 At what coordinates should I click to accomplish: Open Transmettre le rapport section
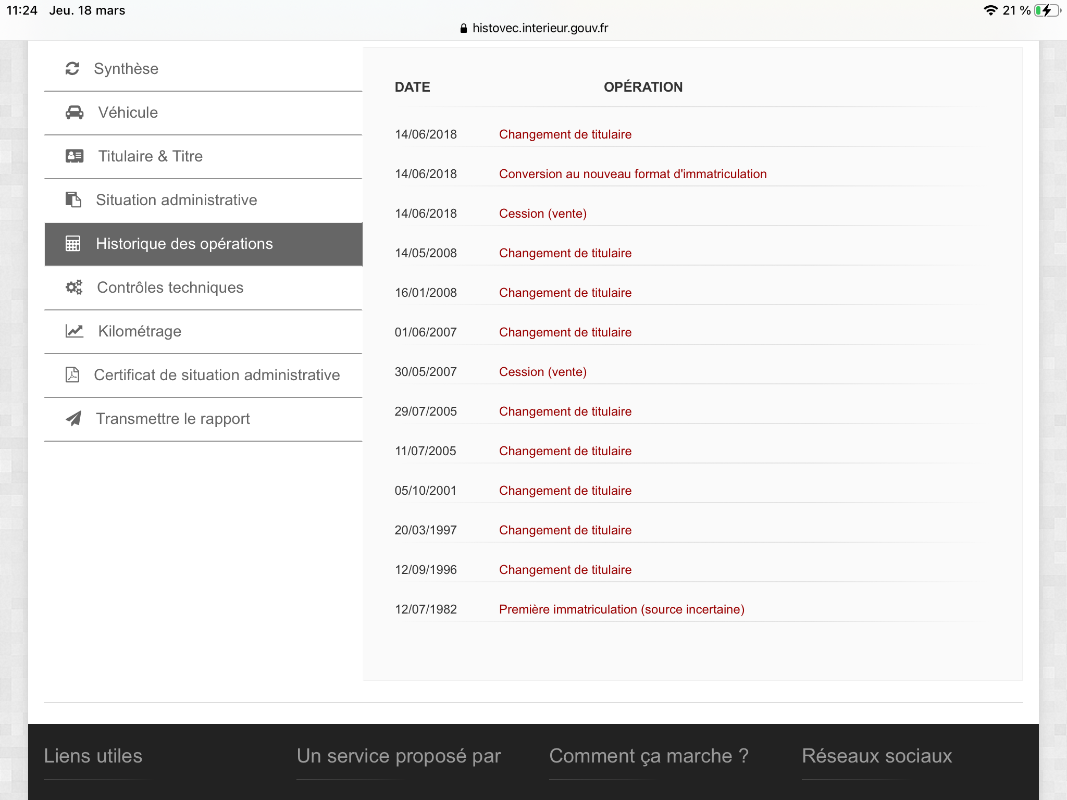(173, 419)
